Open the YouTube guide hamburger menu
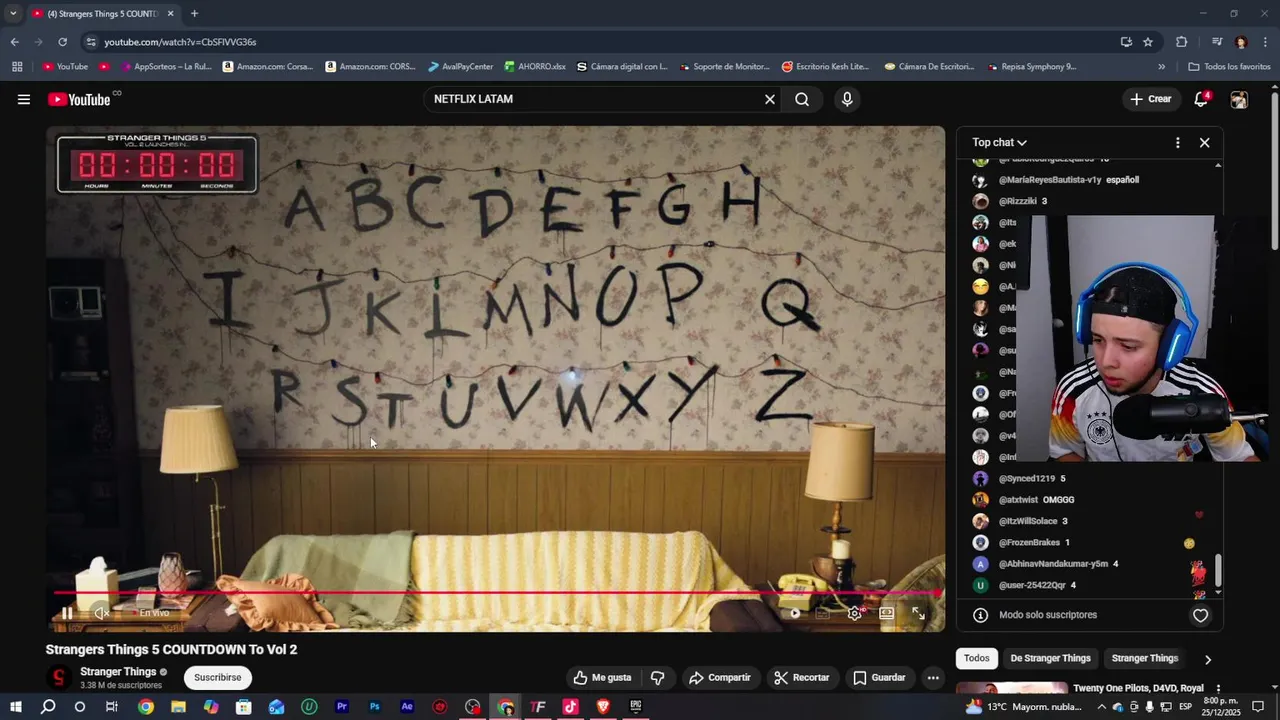The image size is (1280, 720). click(24, 99)
